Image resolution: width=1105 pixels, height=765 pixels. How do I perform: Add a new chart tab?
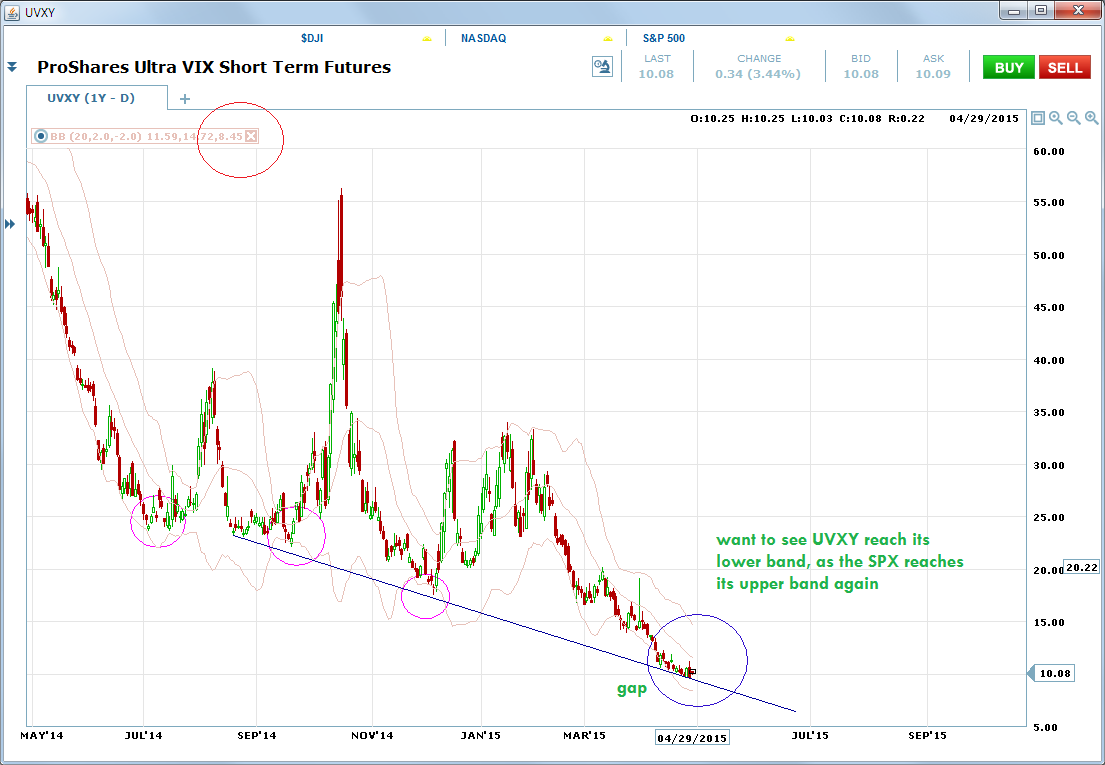coord(185,99)
